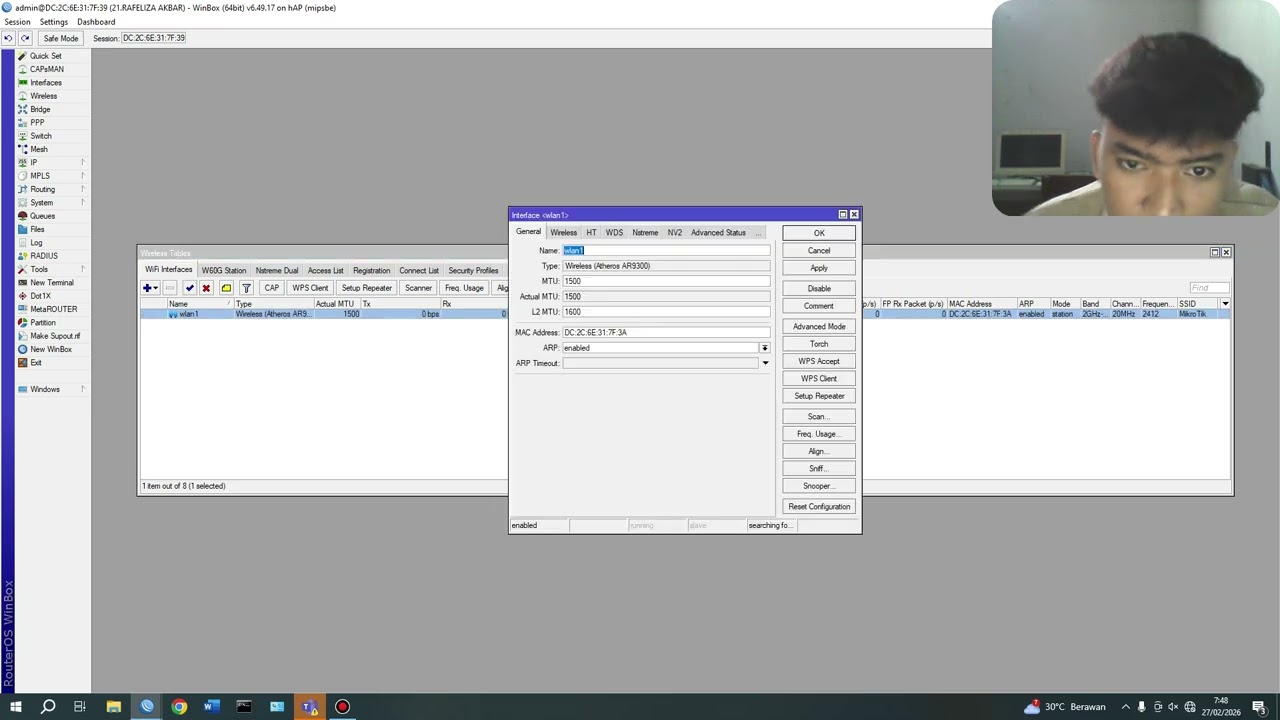Open the Mesh menu
This screenshot has height=720, width=1280.
click(39, 149)
